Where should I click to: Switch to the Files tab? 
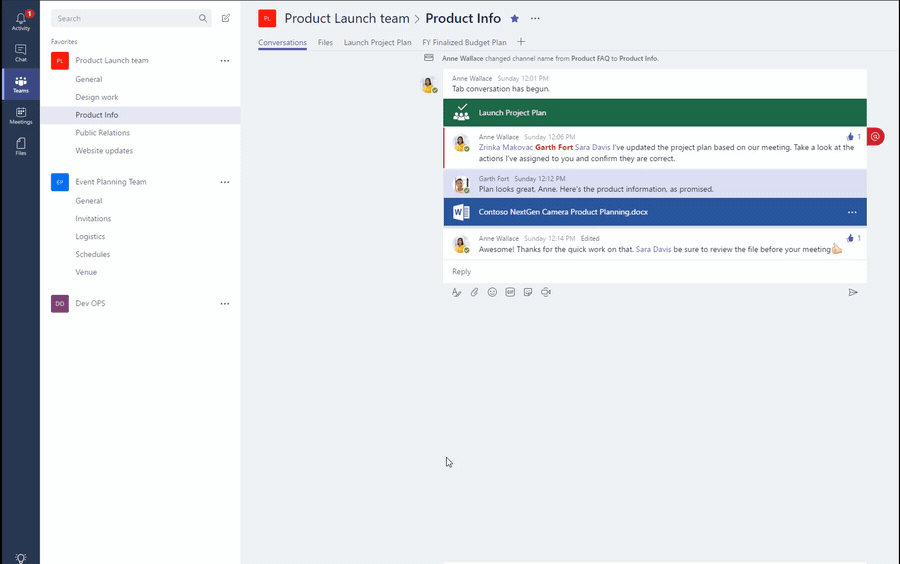pos(325,42)
